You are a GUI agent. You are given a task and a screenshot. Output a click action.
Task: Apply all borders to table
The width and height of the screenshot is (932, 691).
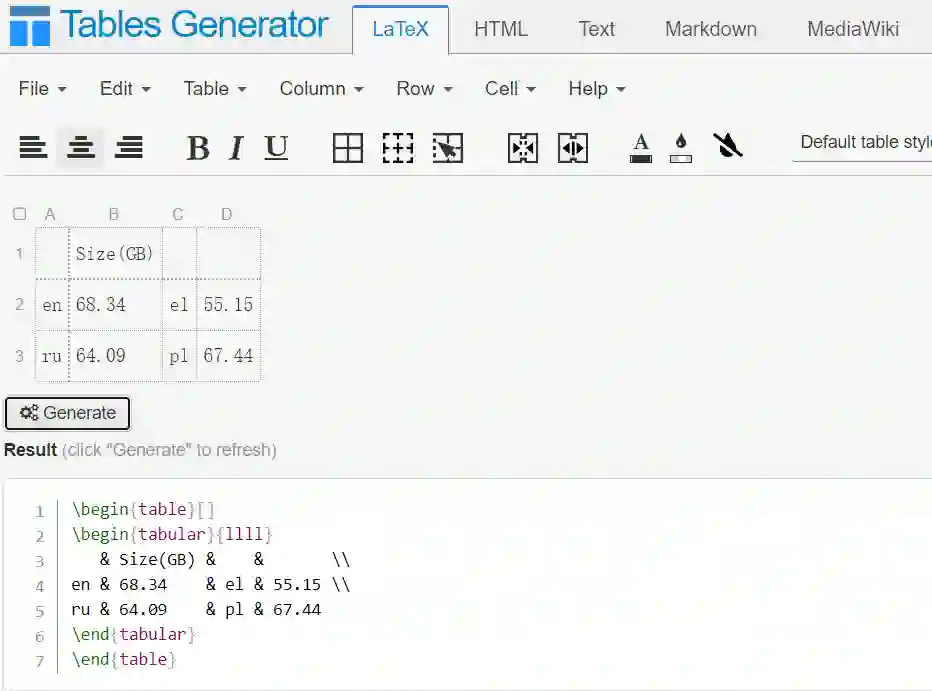coord(348,148)
